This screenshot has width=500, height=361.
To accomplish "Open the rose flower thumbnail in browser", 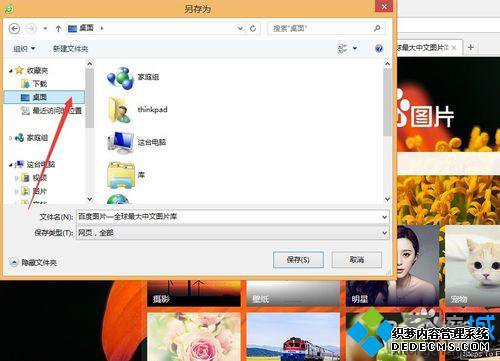I will [194, 337].
